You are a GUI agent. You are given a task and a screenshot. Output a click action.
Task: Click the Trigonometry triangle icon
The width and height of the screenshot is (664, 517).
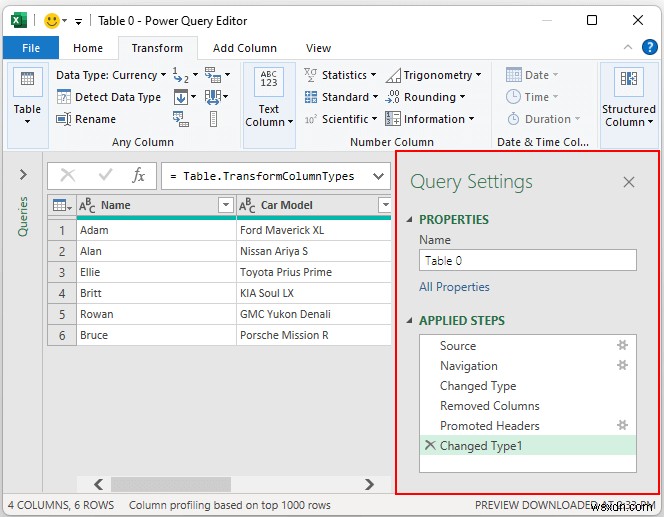[393, 75]
